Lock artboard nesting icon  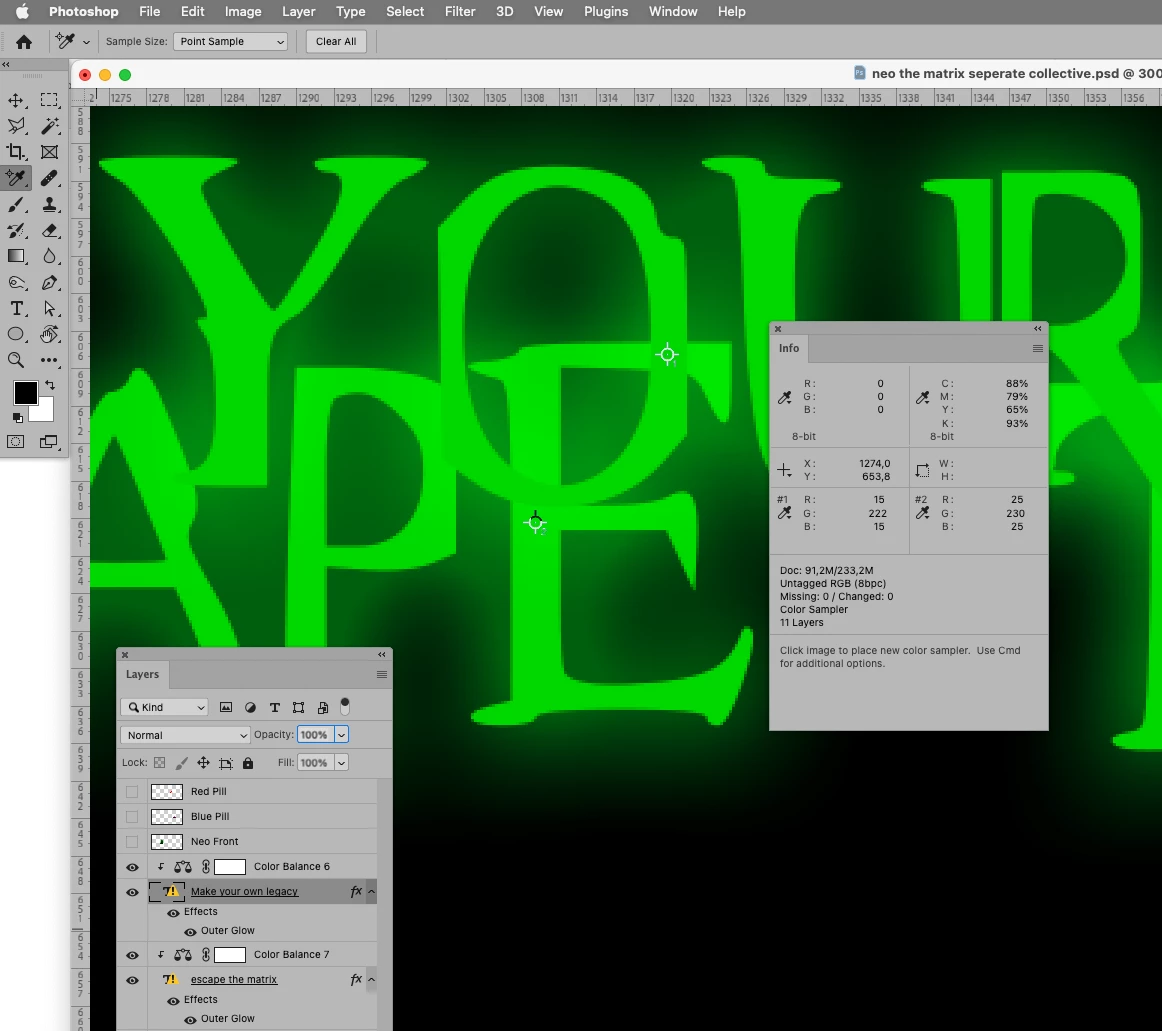(226, 763)
